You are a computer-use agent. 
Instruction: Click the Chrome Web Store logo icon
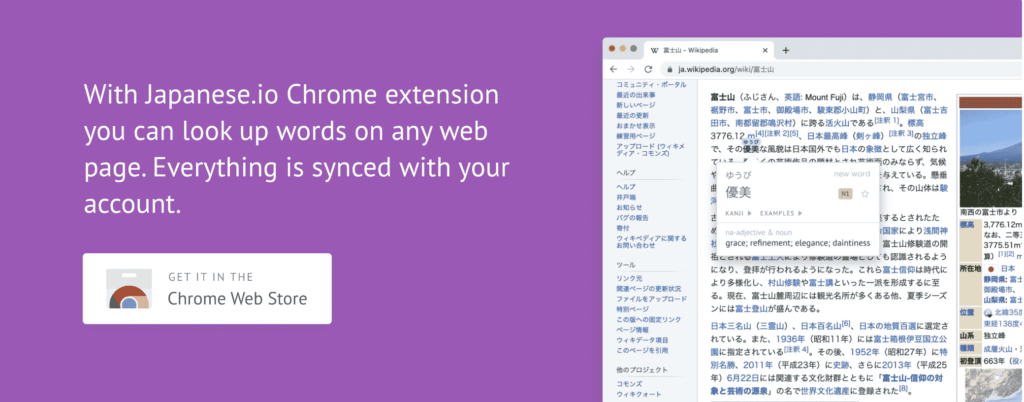coord(129,288)
